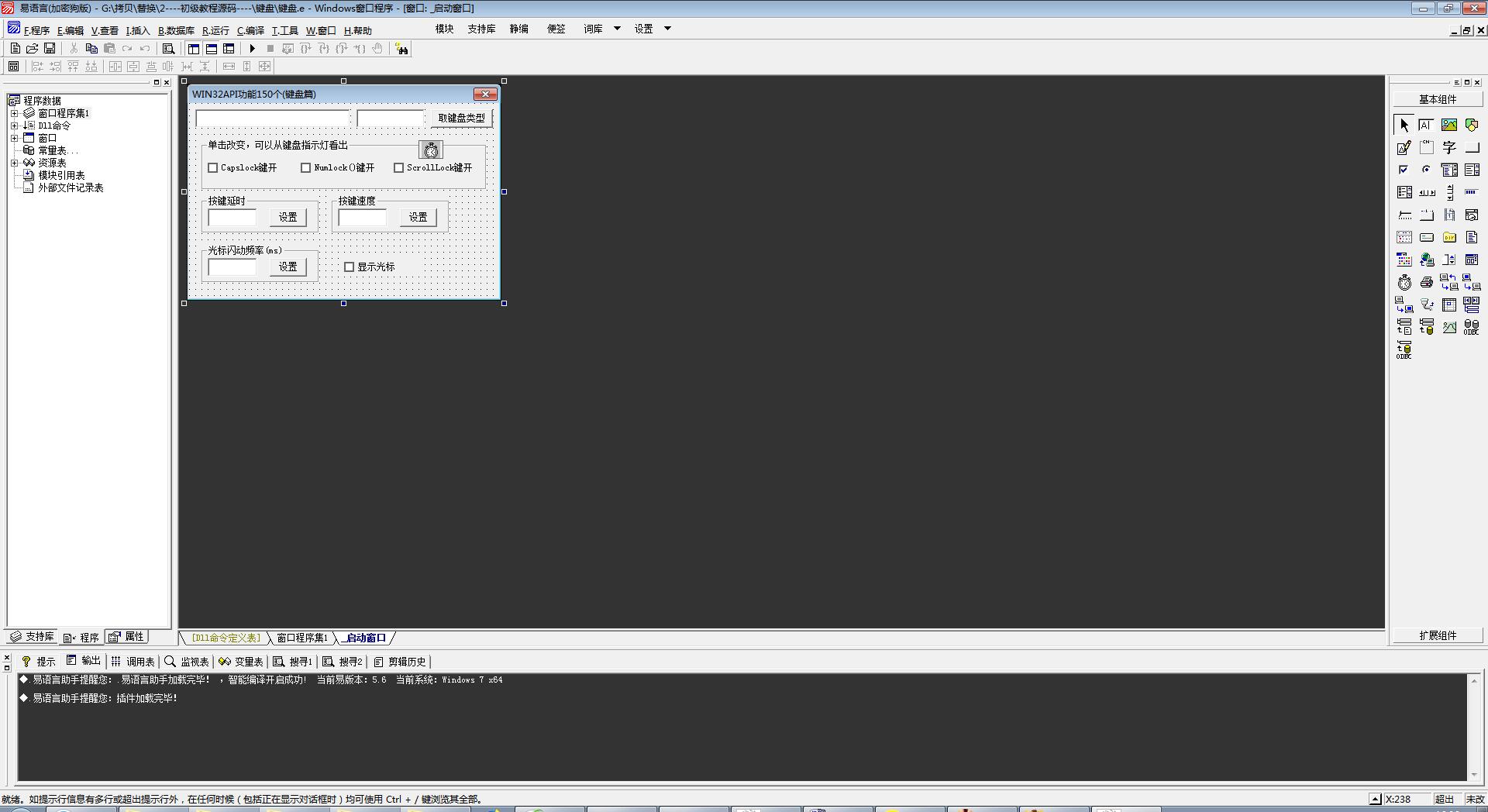The width and height of the screenshot is (1488, 812).
Task: Enable the 显示光标 checkbox
Action: point(350,267)
